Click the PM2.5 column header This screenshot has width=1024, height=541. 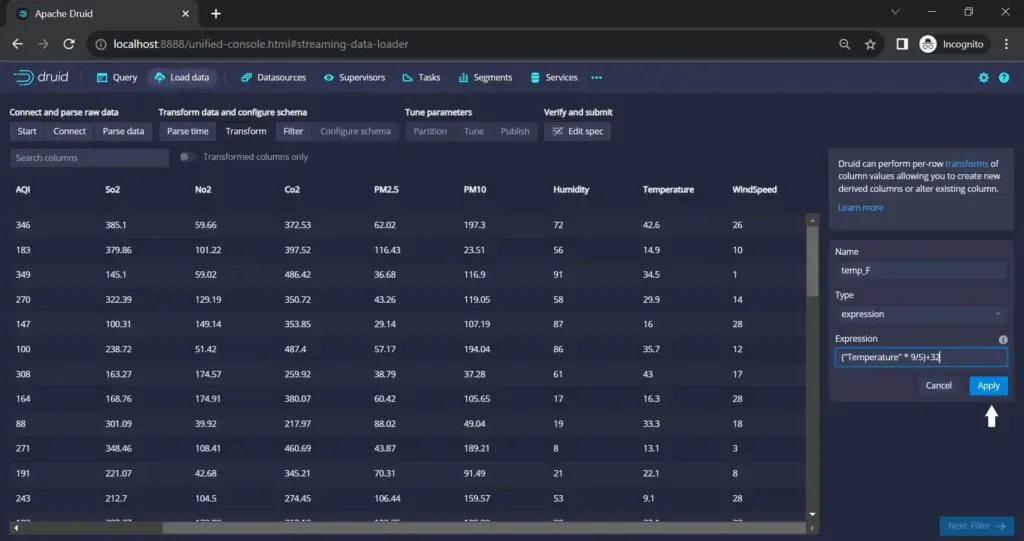(x=386, y=189)
